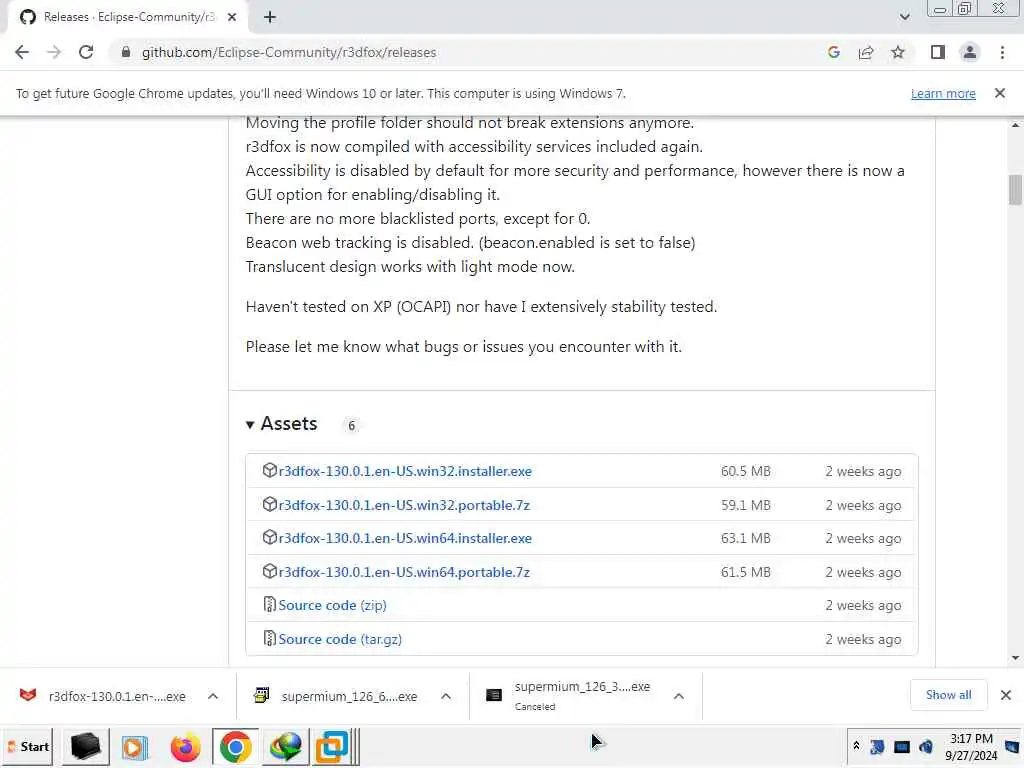Click the network monitor tray icon
Viewport: 1024px width, 768px height.
[x=902, y=746]
